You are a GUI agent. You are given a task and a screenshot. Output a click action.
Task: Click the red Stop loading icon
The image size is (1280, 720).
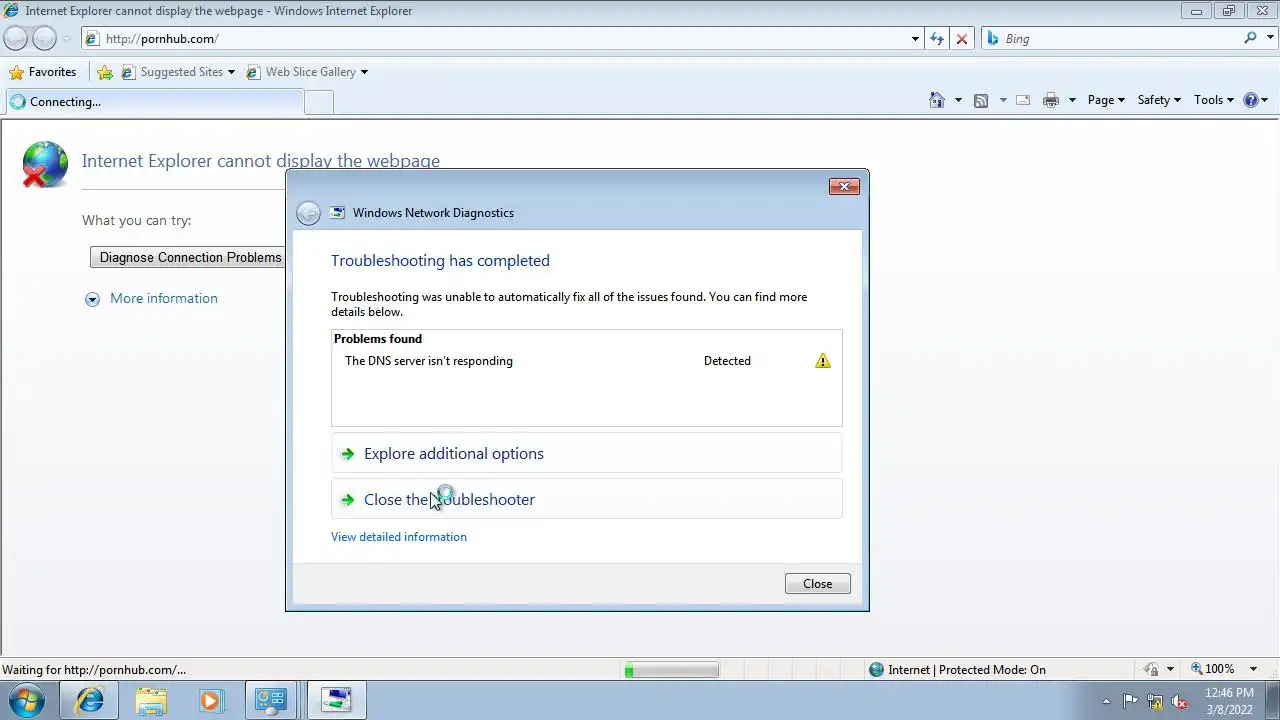point(962,39)
